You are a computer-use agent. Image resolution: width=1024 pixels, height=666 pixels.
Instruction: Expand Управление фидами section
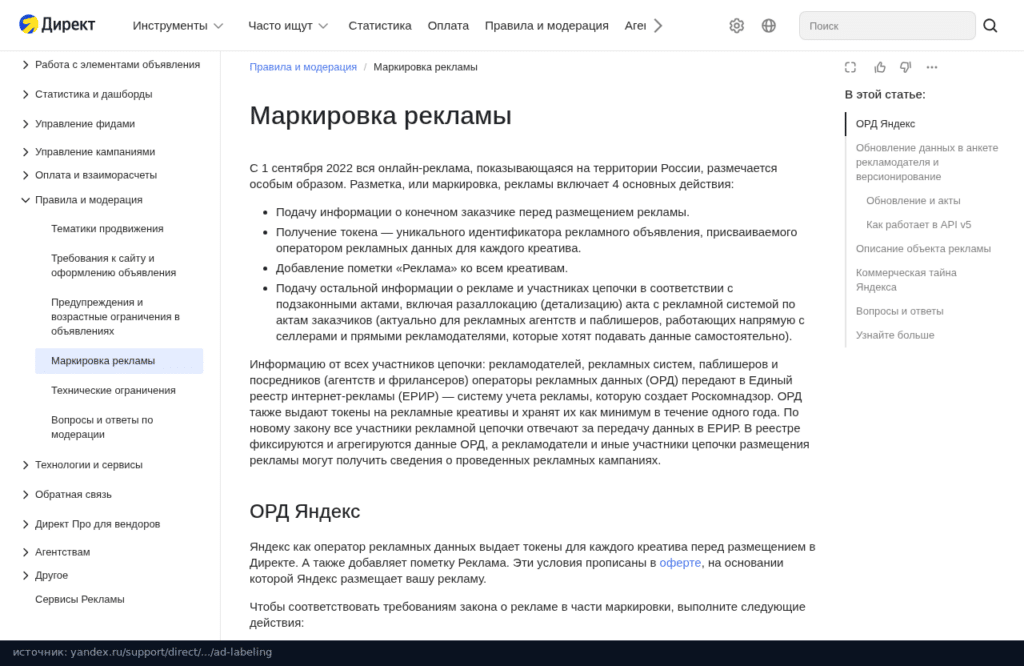tap(78, 123)
